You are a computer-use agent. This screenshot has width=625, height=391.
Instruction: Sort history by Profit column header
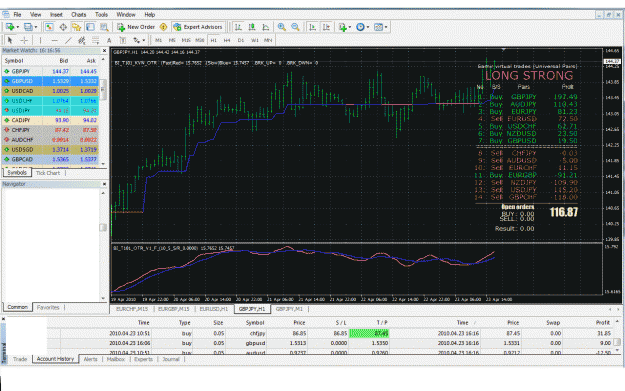[x=603, y=322]
